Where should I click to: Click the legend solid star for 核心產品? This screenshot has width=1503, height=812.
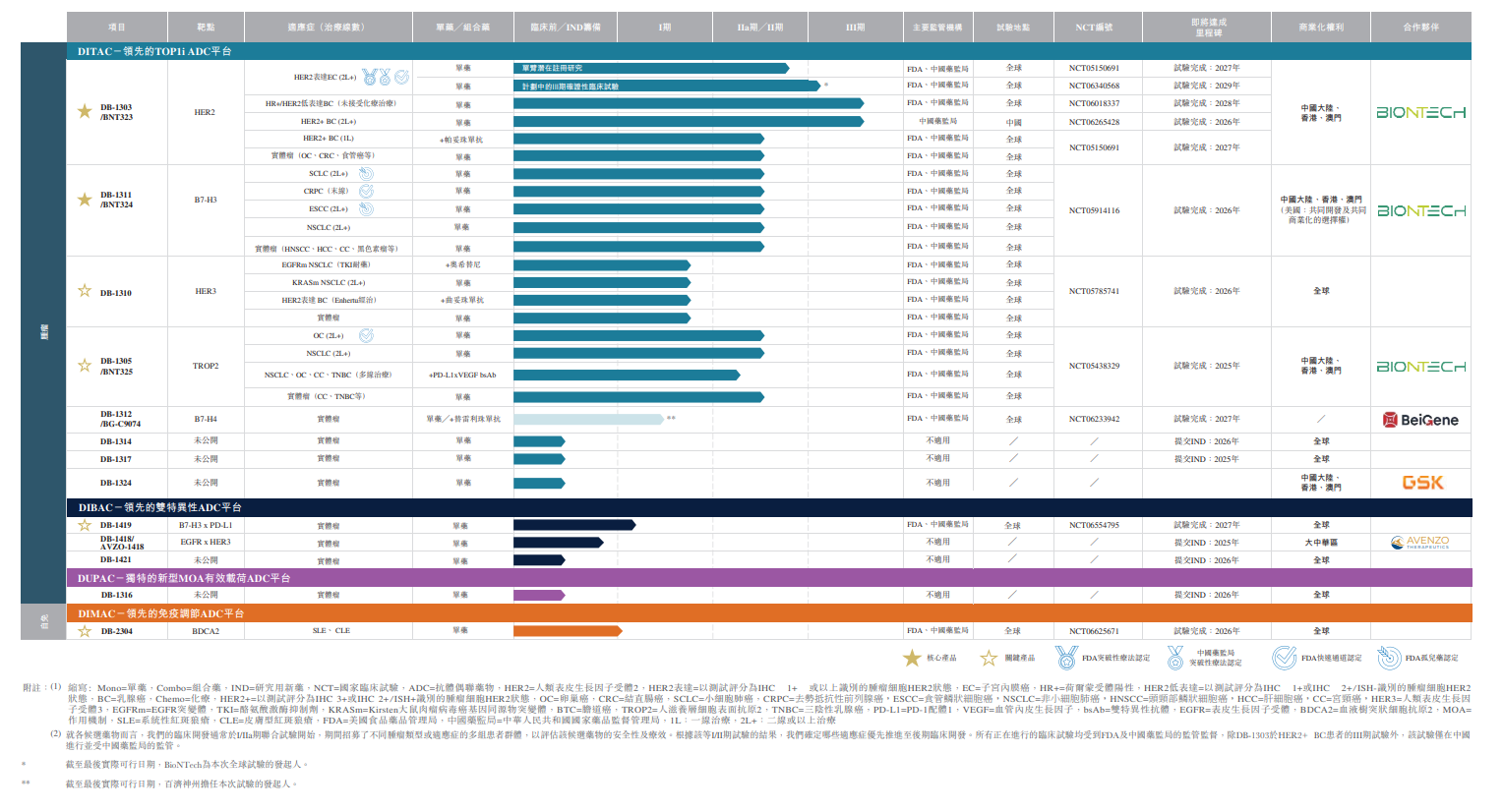coord(912,658)
